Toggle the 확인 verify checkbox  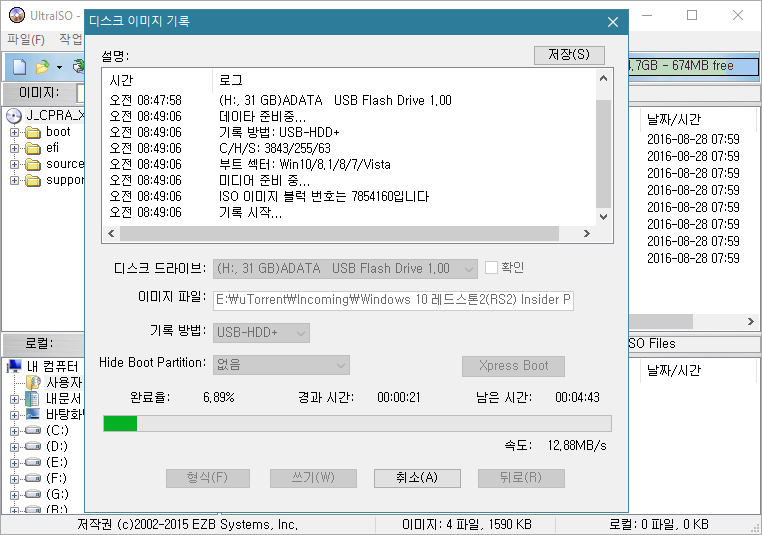(x=491, y=268)
